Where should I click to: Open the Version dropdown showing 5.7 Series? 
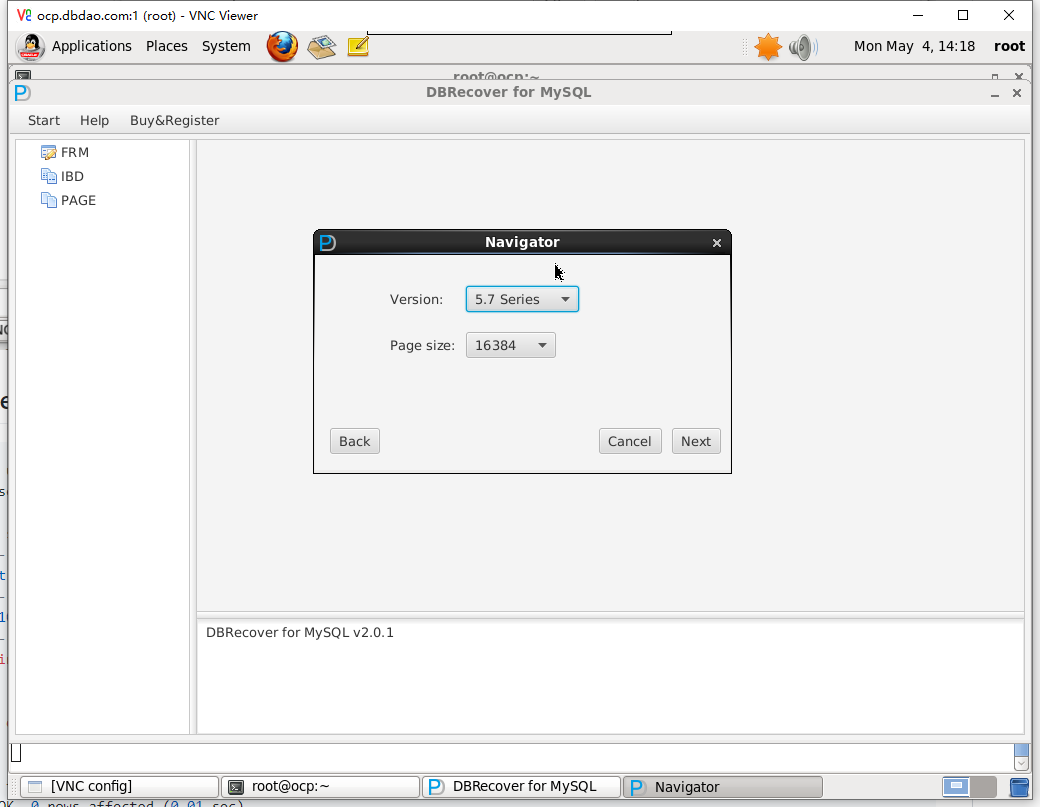(522, 299)
